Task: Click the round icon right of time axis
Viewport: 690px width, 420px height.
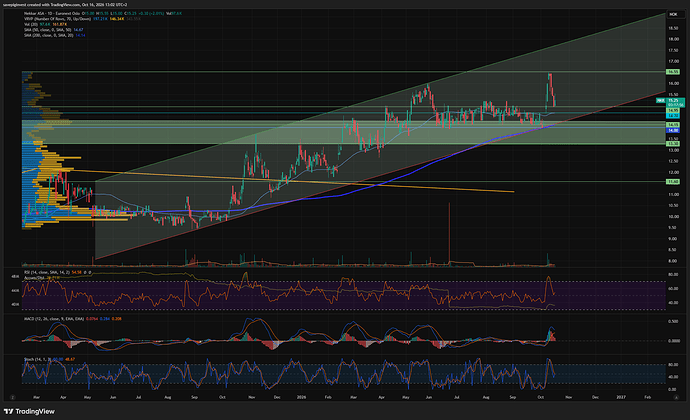Action: point(676,397)
